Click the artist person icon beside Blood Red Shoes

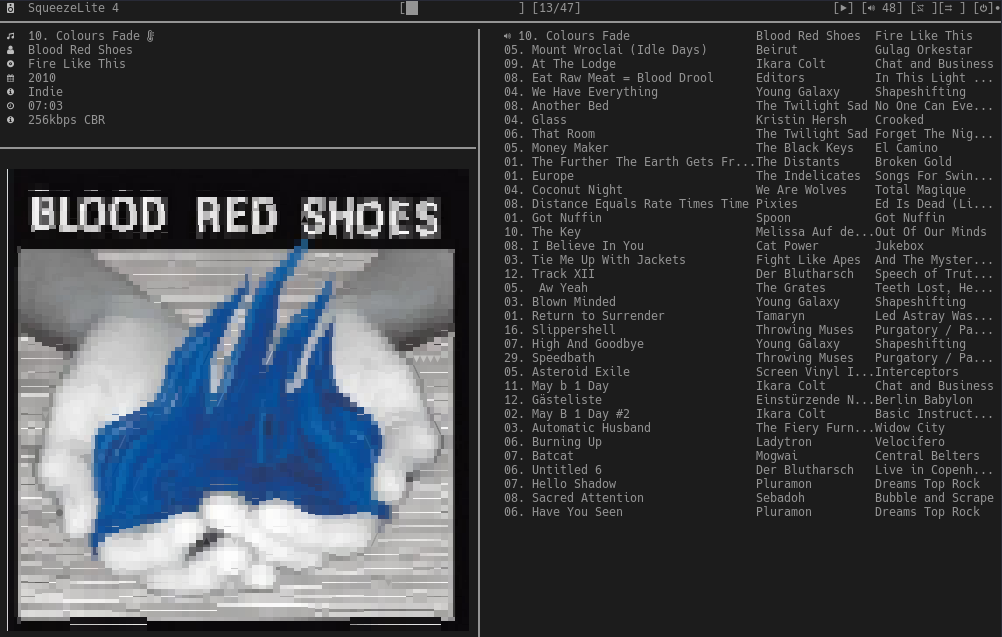coord(10,50)
